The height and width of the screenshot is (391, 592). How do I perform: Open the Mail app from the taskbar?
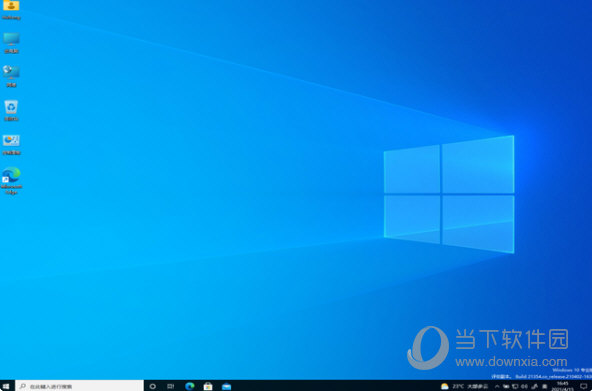pyautogui.click(x=226, y=386)
